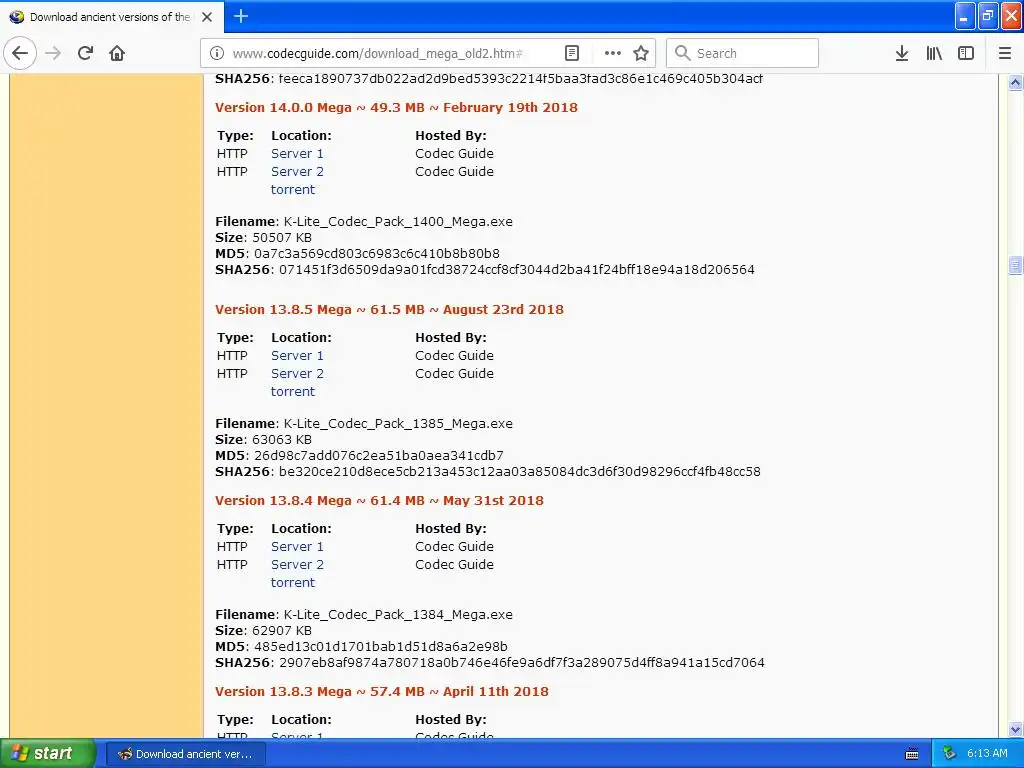Go to the browser home page
Image resolution: width=1024 pixels, height=768 pixels.
(117, 53)
